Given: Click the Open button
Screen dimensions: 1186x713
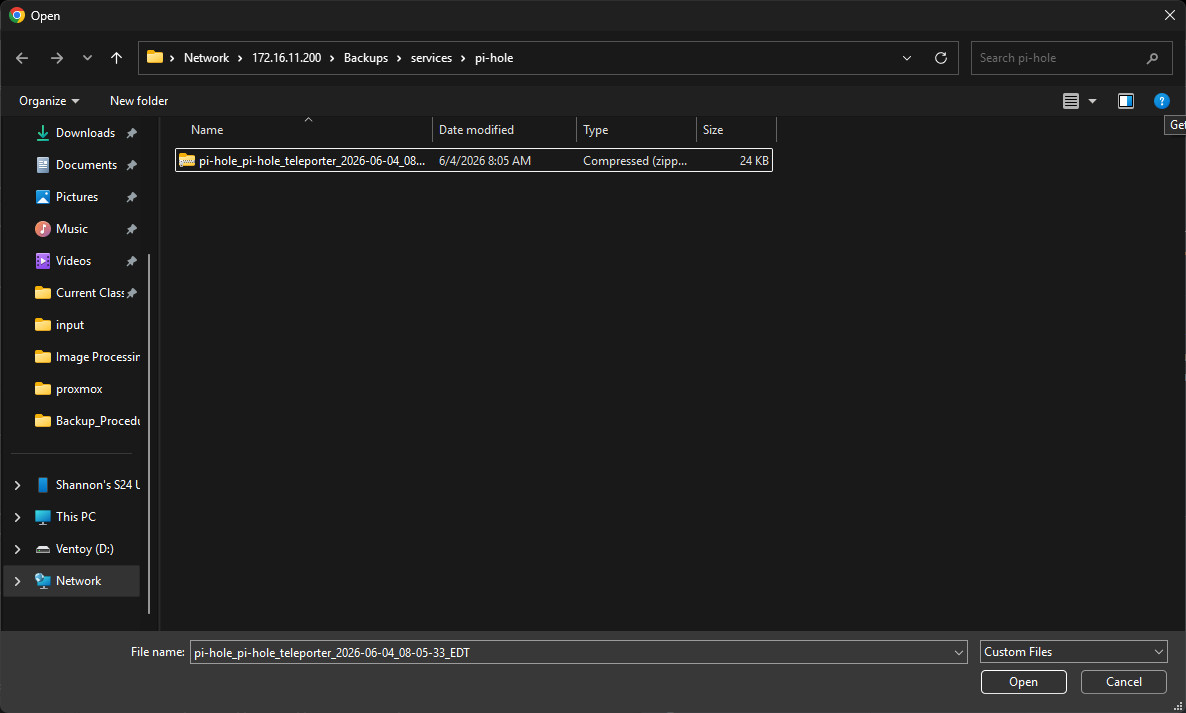Looking at the screenshot, I should click(x=1023, y=682).
